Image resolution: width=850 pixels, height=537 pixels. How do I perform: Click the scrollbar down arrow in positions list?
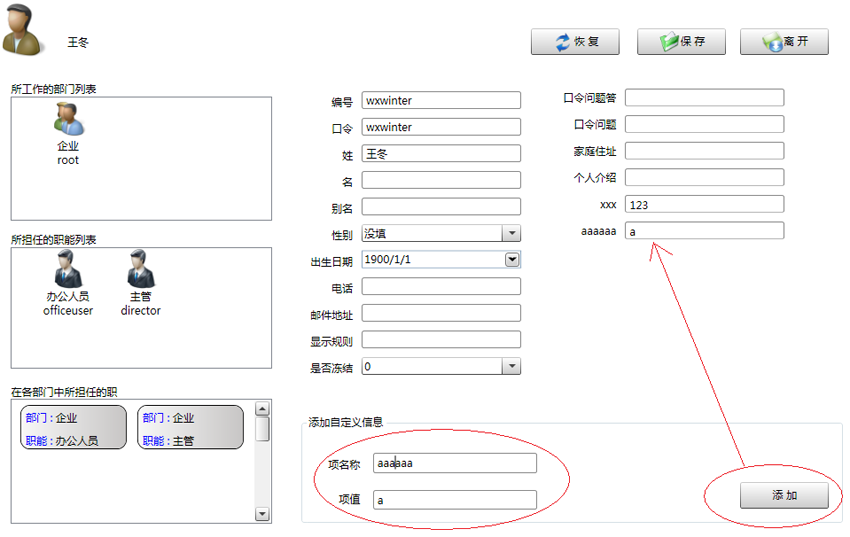(262, 514)
